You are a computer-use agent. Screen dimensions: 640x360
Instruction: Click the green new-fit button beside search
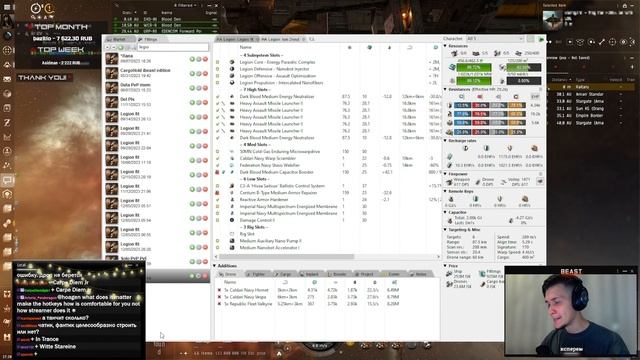coord(121,48)
